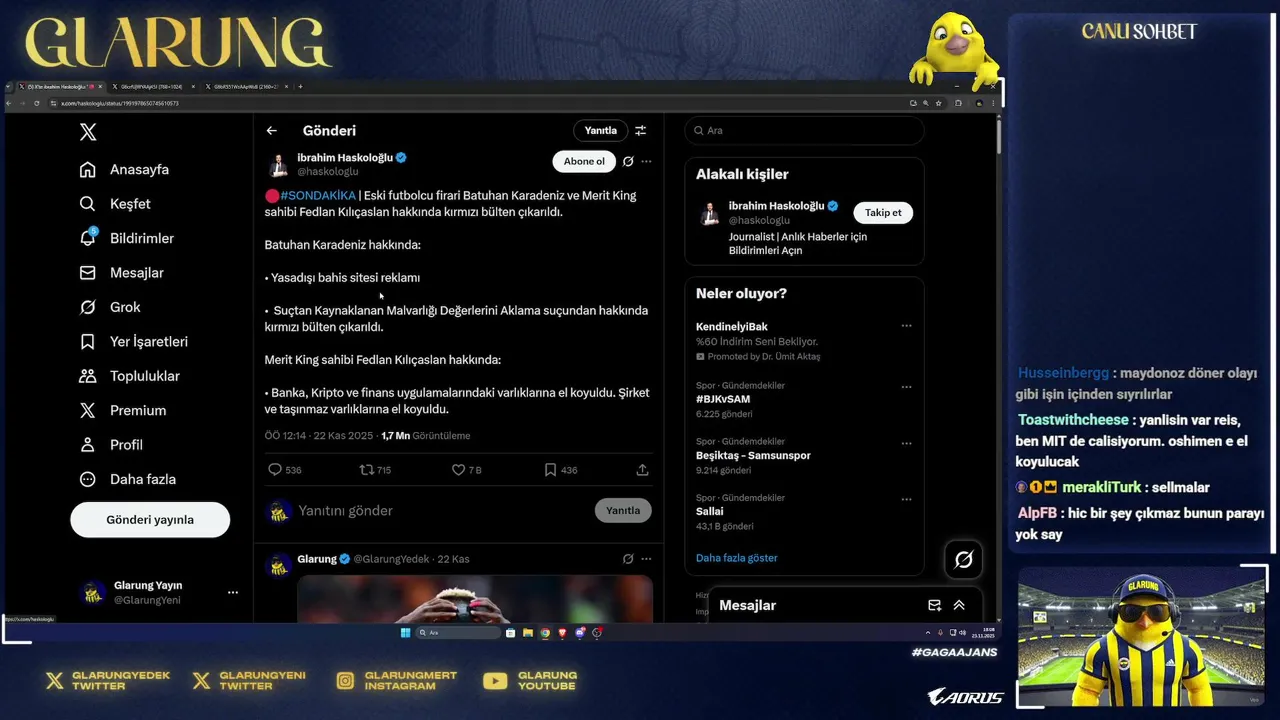Go back with Gönderi arrow
Image resolution: width=1280 pixels, height=720 pixels.
point(271,131)
